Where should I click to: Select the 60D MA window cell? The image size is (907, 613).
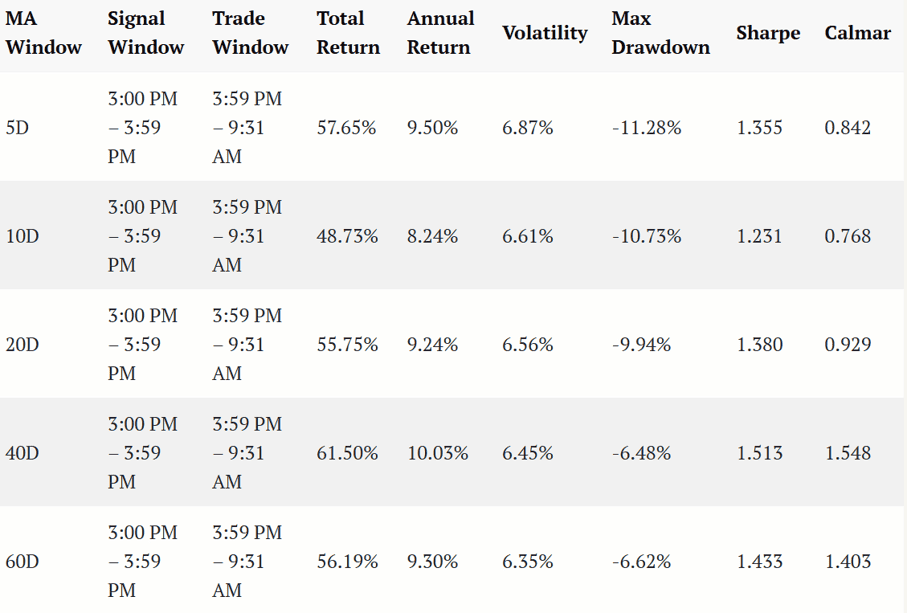pyautogui.click(x=22, y=562)
